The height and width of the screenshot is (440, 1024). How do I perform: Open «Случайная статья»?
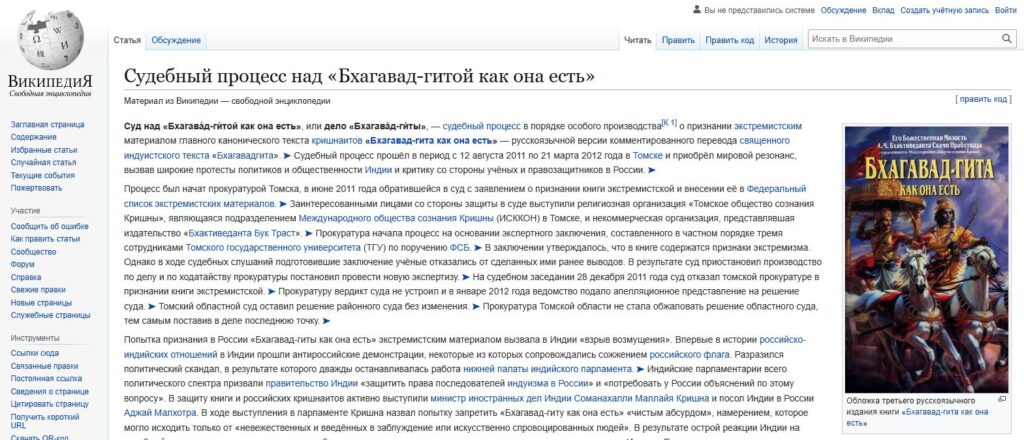click(43, 163)
